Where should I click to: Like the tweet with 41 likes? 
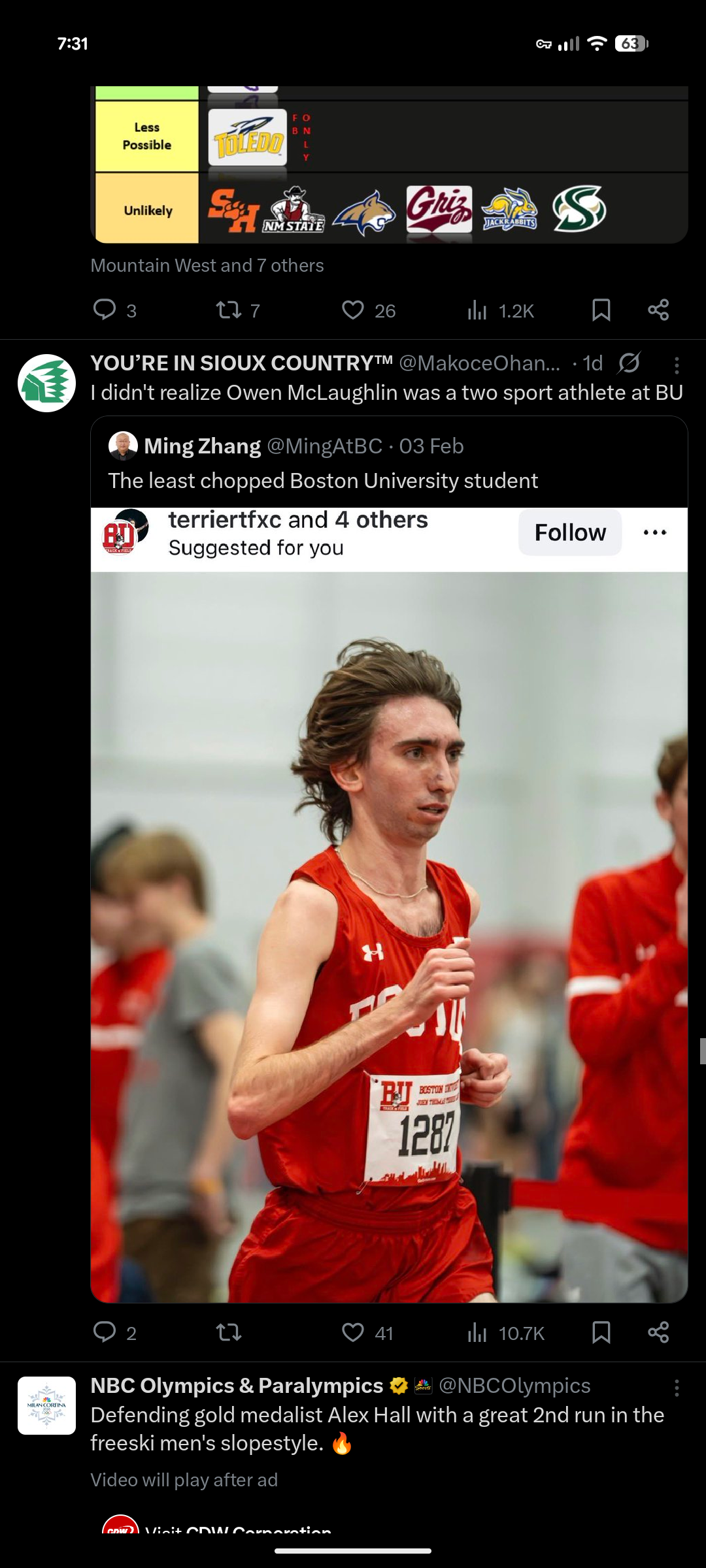coord(367,1333)
